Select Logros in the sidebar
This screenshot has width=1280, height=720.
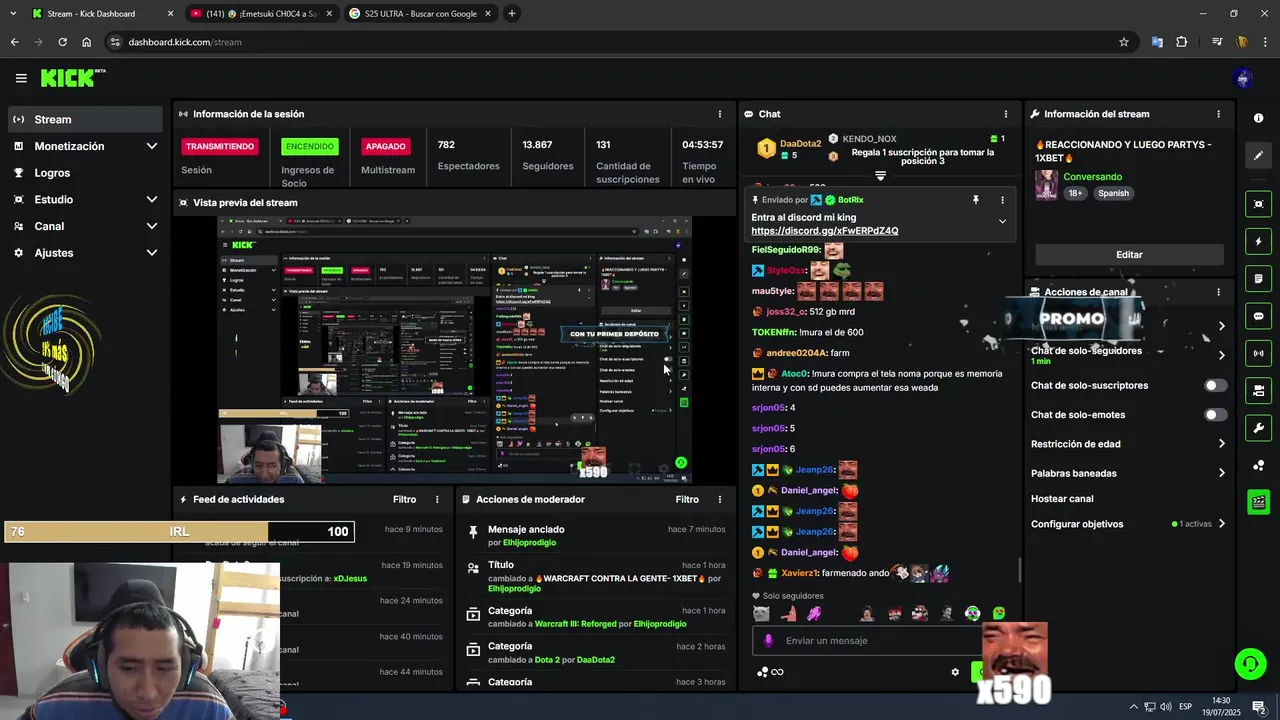tap(85, 173)
